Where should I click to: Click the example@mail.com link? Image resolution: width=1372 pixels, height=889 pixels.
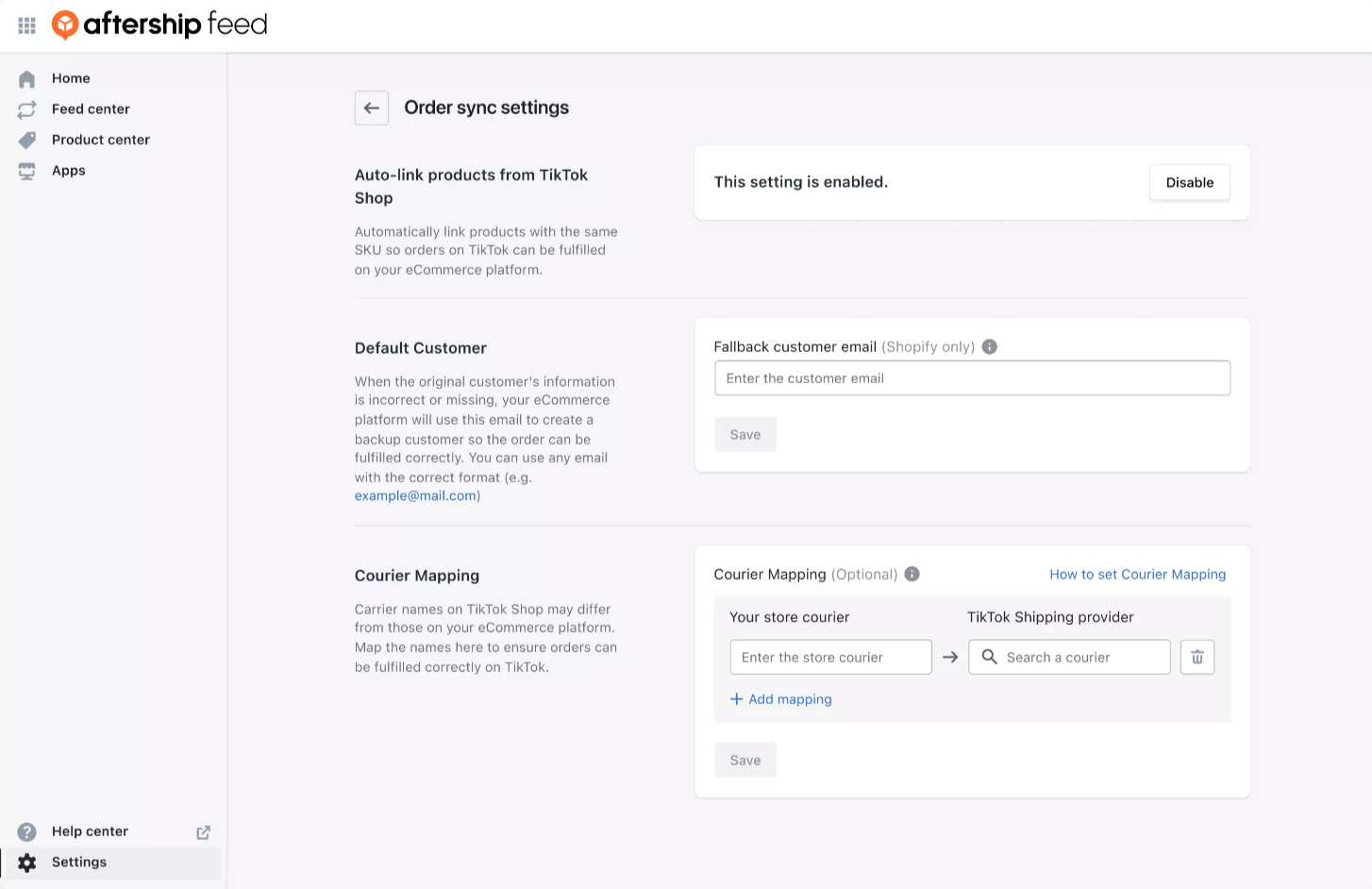[x=415, y=495]
